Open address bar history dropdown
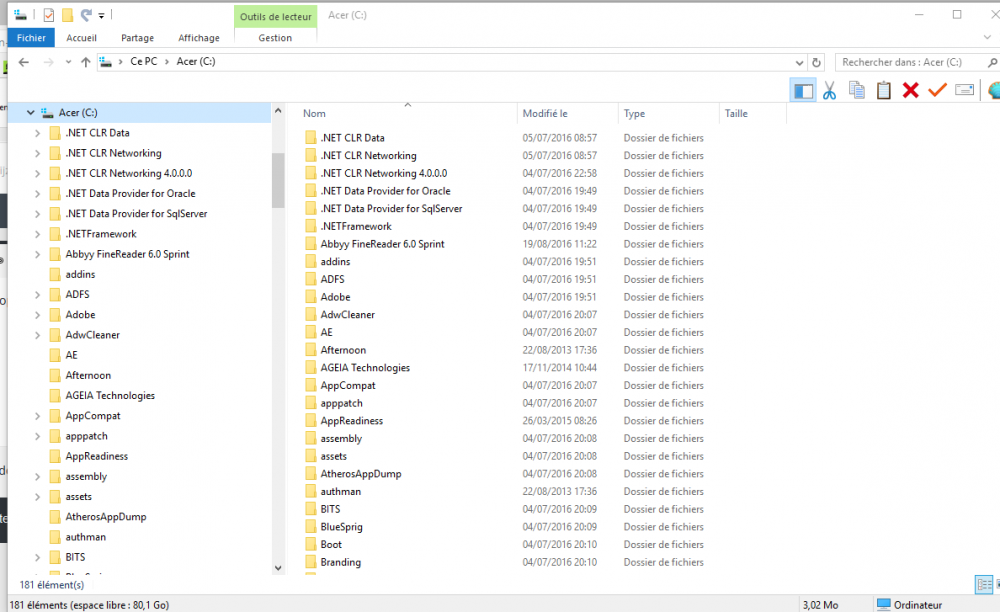 click(799, 62)
